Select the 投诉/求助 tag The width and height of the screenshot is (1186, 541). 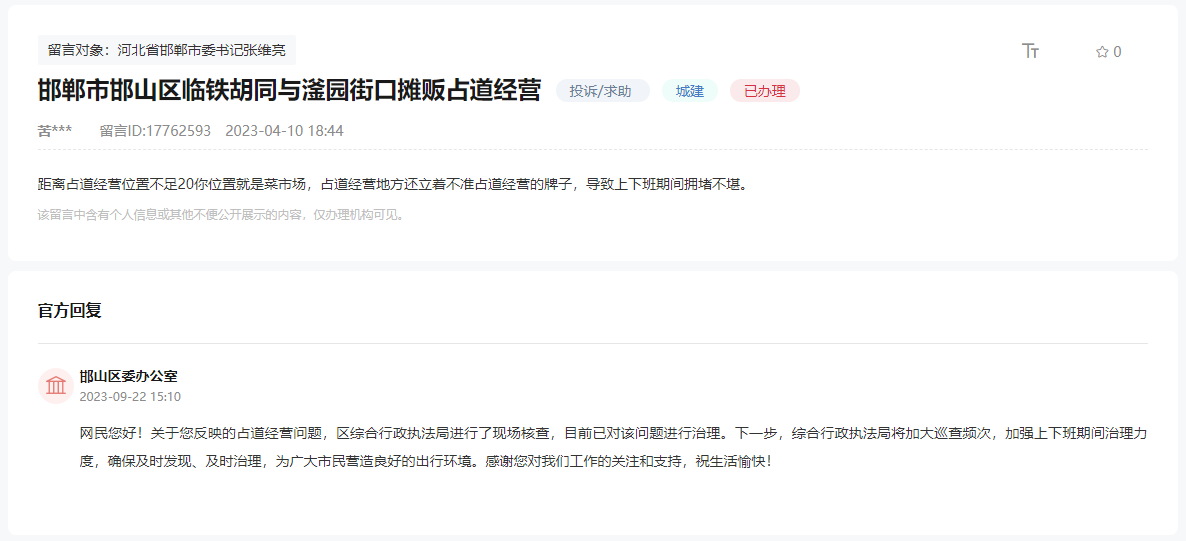click(x=603, y=92)
